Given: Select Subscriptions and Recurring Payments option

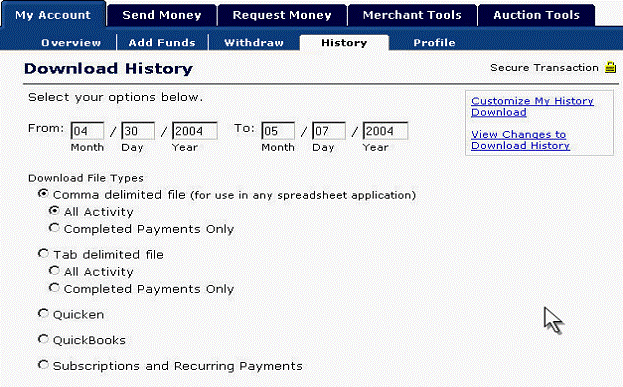Looking at the screenshot, I should click(x=43, y=364).
